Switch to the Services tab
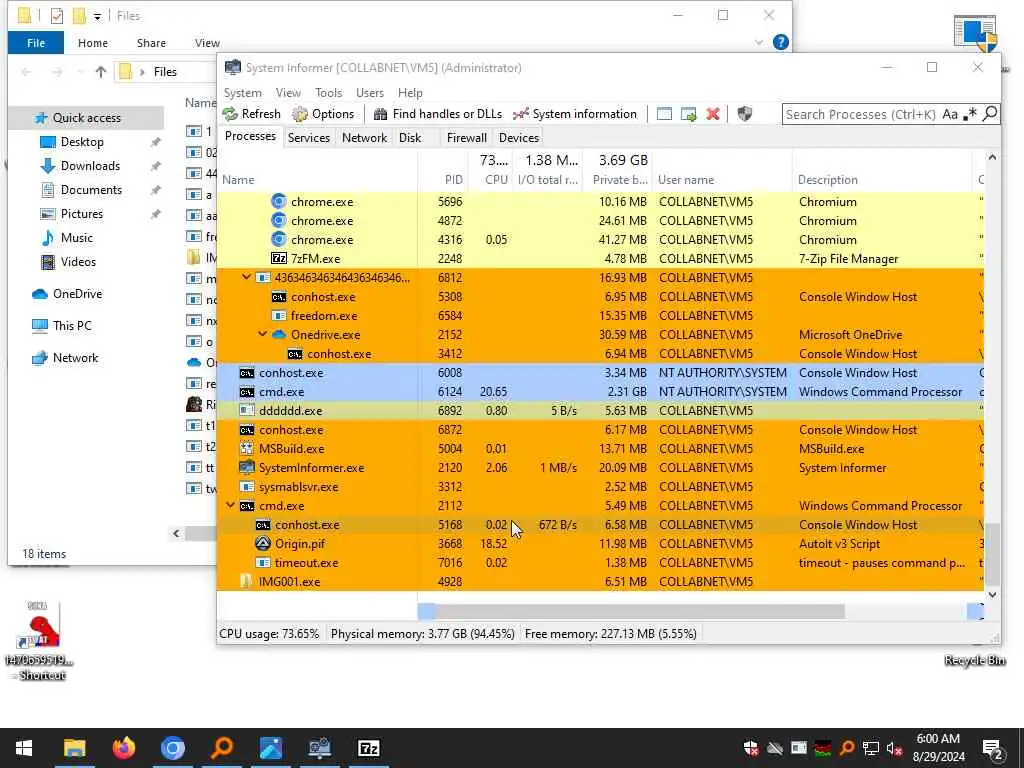 click(309, 138)
